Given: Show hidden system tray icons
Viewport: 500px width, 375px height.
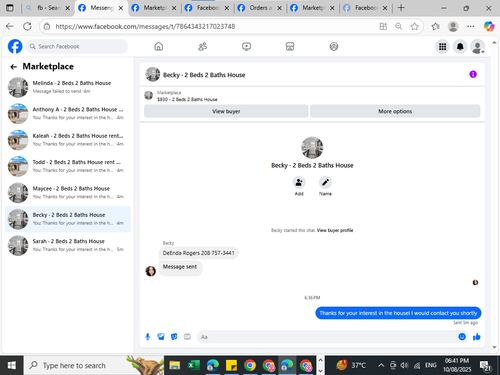Looking at the screenshot, I should [x=381, y=366].
